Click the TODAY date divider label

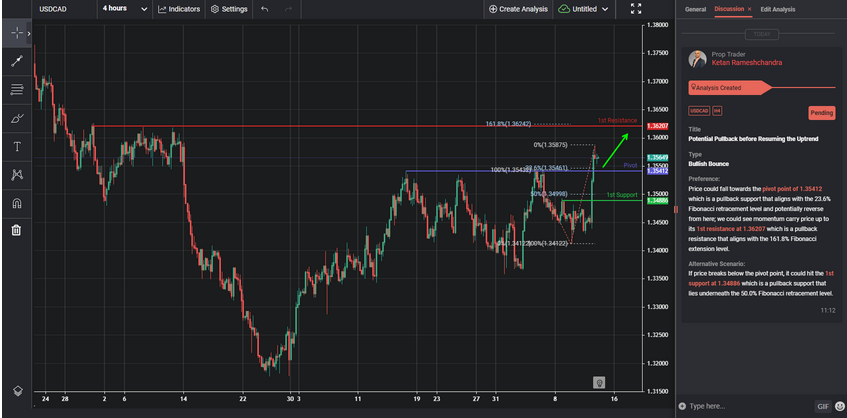coord(762,34)
